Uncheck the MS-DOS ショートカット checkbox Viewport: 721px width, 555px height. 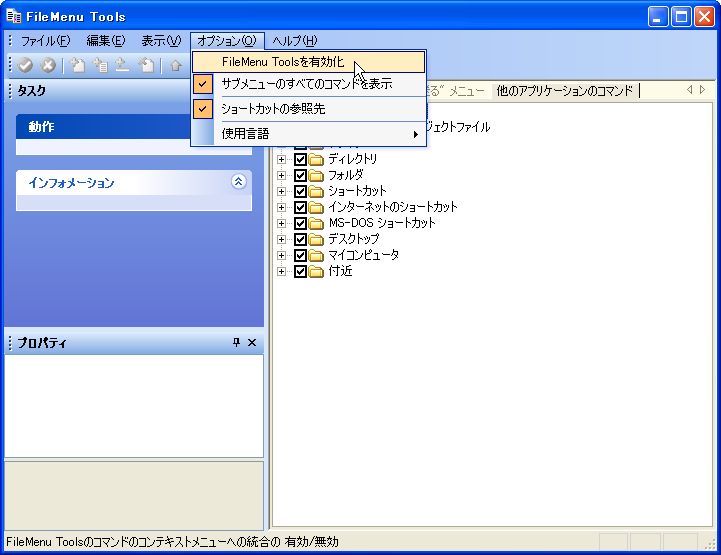pos(300,223)
